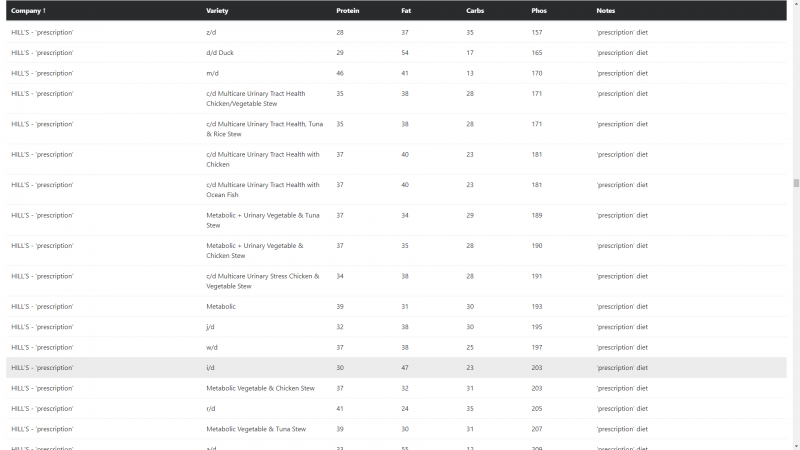Viewport: 800px width, 450px height.
Task: Click the sort arrow next to Company
Action: (x=44, y=11)
